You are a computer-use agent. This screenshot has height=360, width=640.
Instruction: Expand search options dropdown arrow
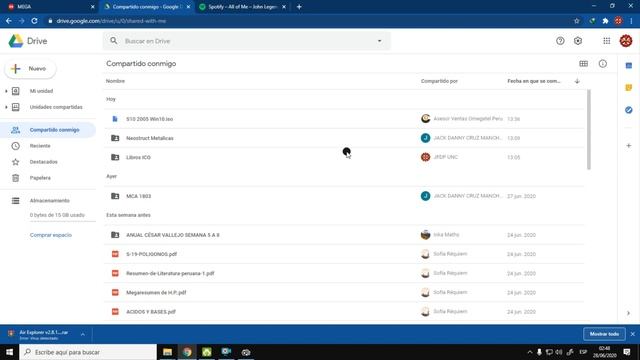pos(380,41)
